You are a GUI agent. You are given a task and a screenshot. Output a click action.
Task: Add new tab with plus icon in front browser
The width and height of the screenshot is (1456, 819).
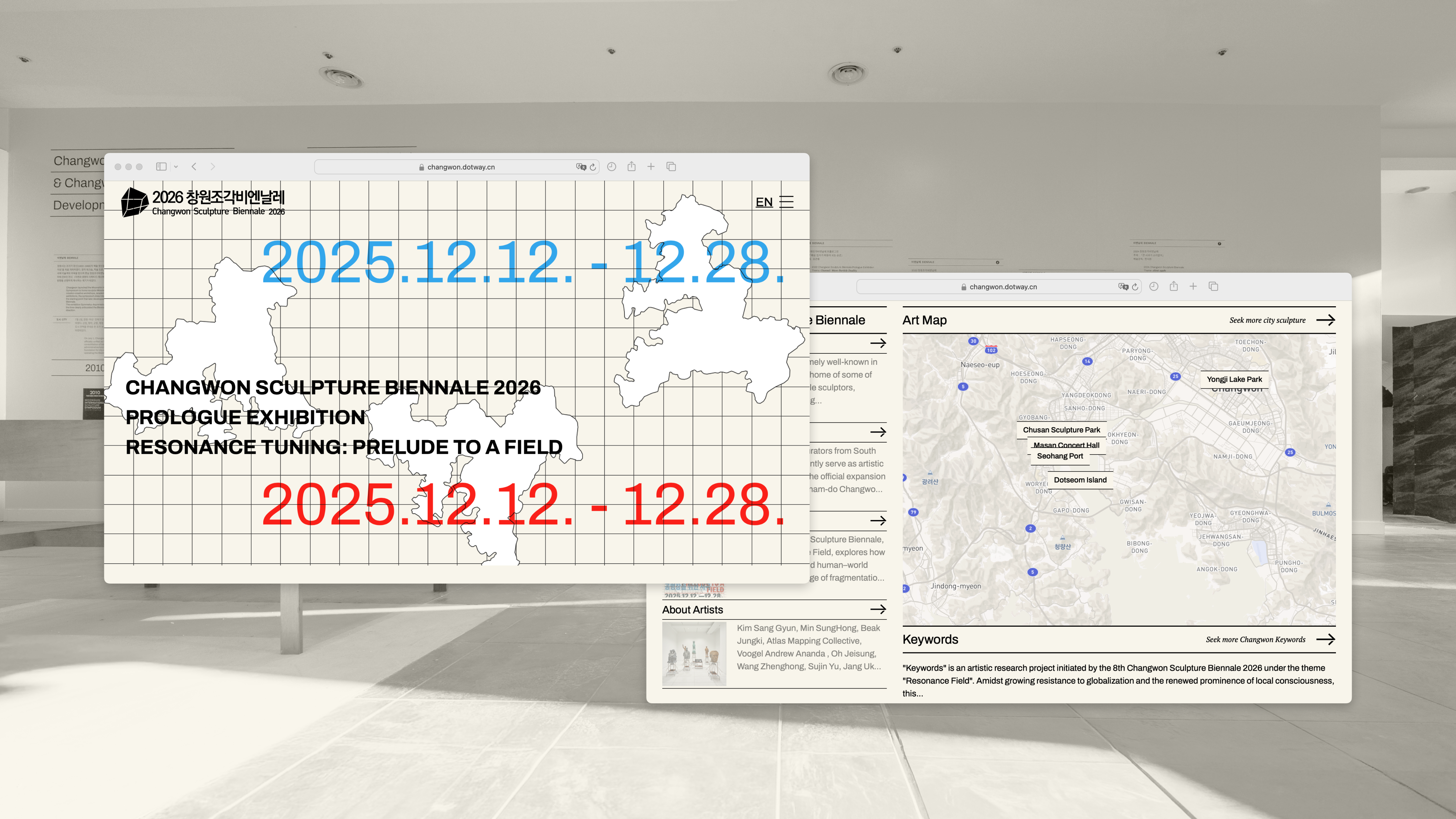[651, 167]
